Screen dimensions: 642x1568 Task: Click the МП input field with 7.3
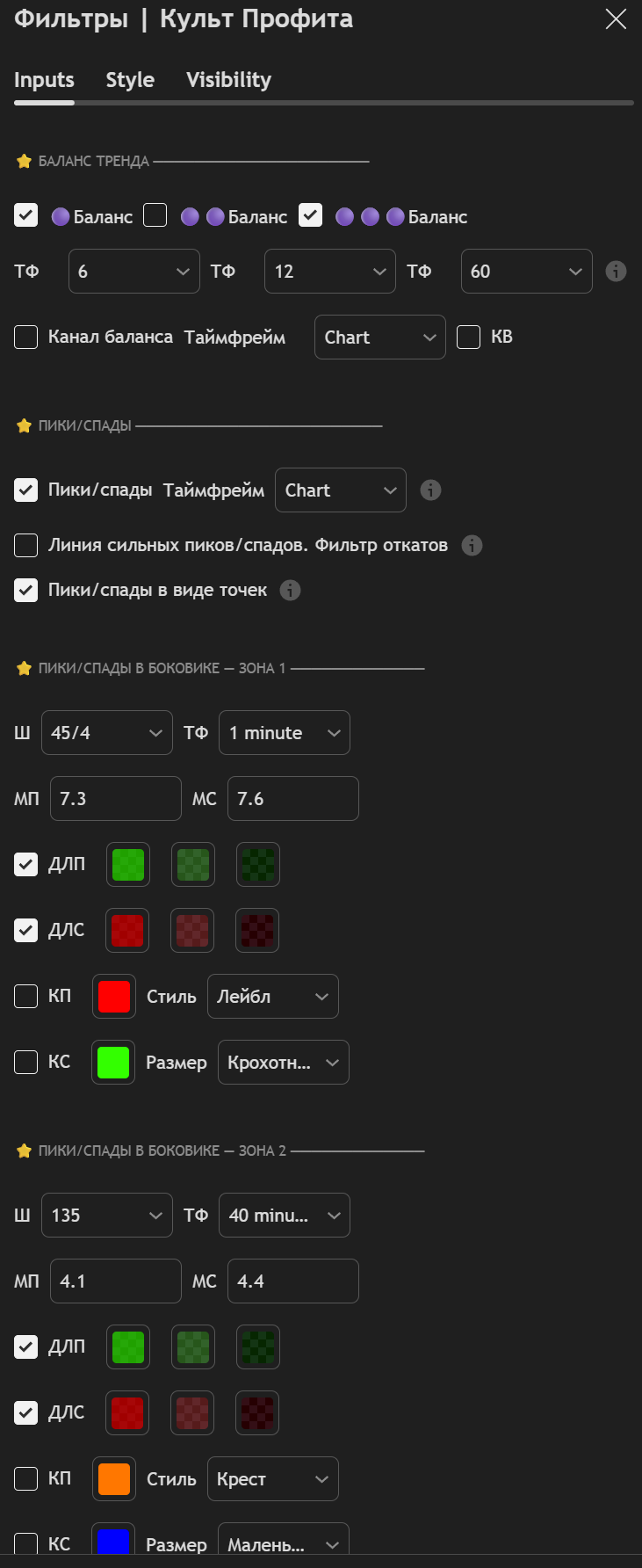point(115,799)
